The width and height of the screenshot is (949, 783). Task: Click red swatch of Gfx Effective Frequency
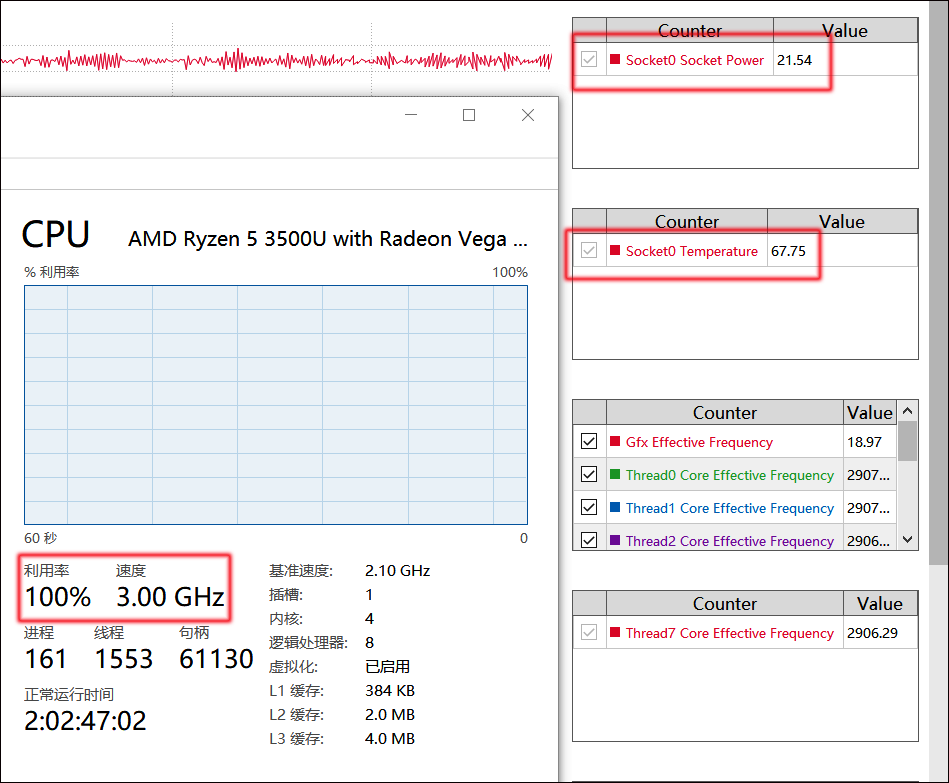pos(615,441)
